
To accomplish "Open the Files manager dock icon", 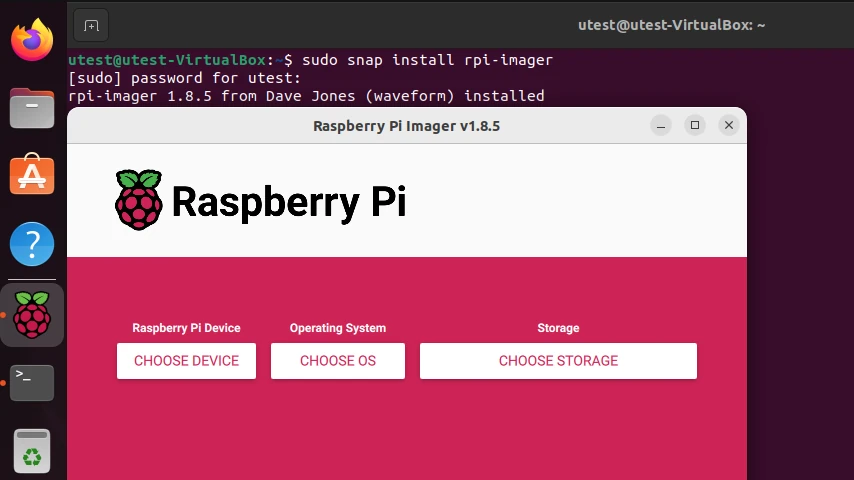I will (32, 108).
